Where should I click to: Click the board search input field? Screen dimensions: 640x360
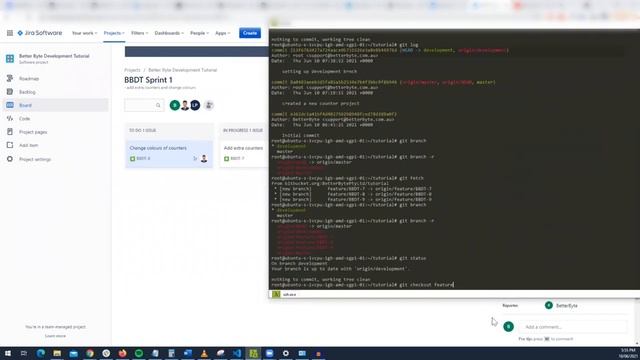144,105
